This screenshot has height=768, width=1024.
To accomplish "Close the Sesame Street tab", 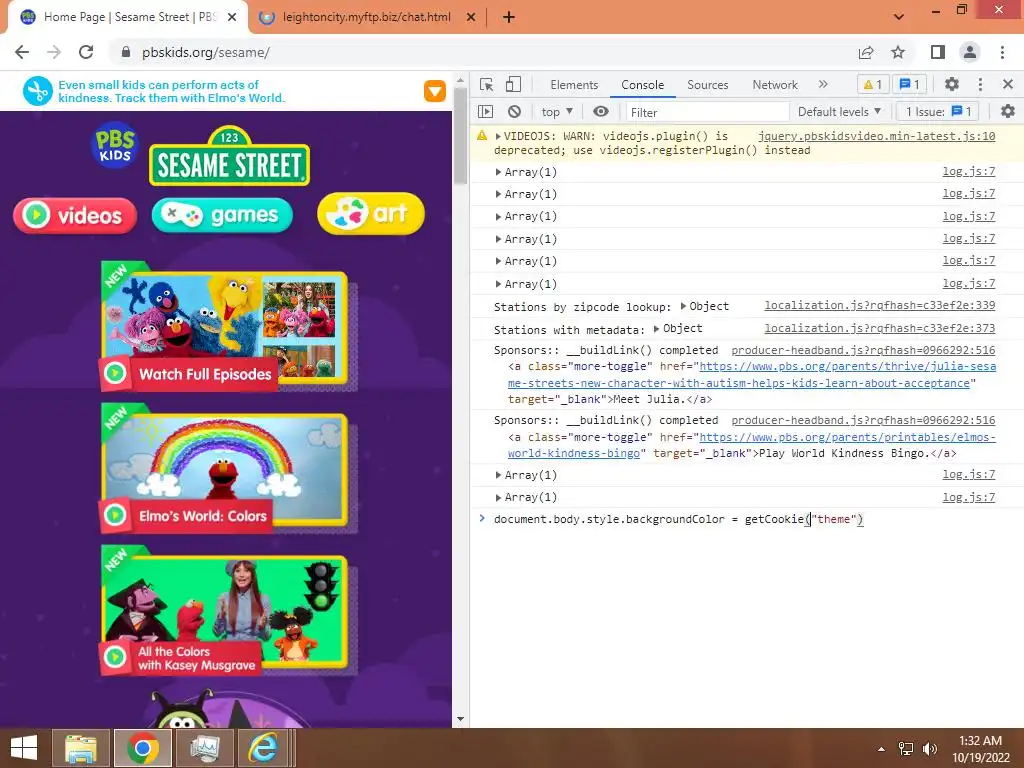I will [232, 17].
